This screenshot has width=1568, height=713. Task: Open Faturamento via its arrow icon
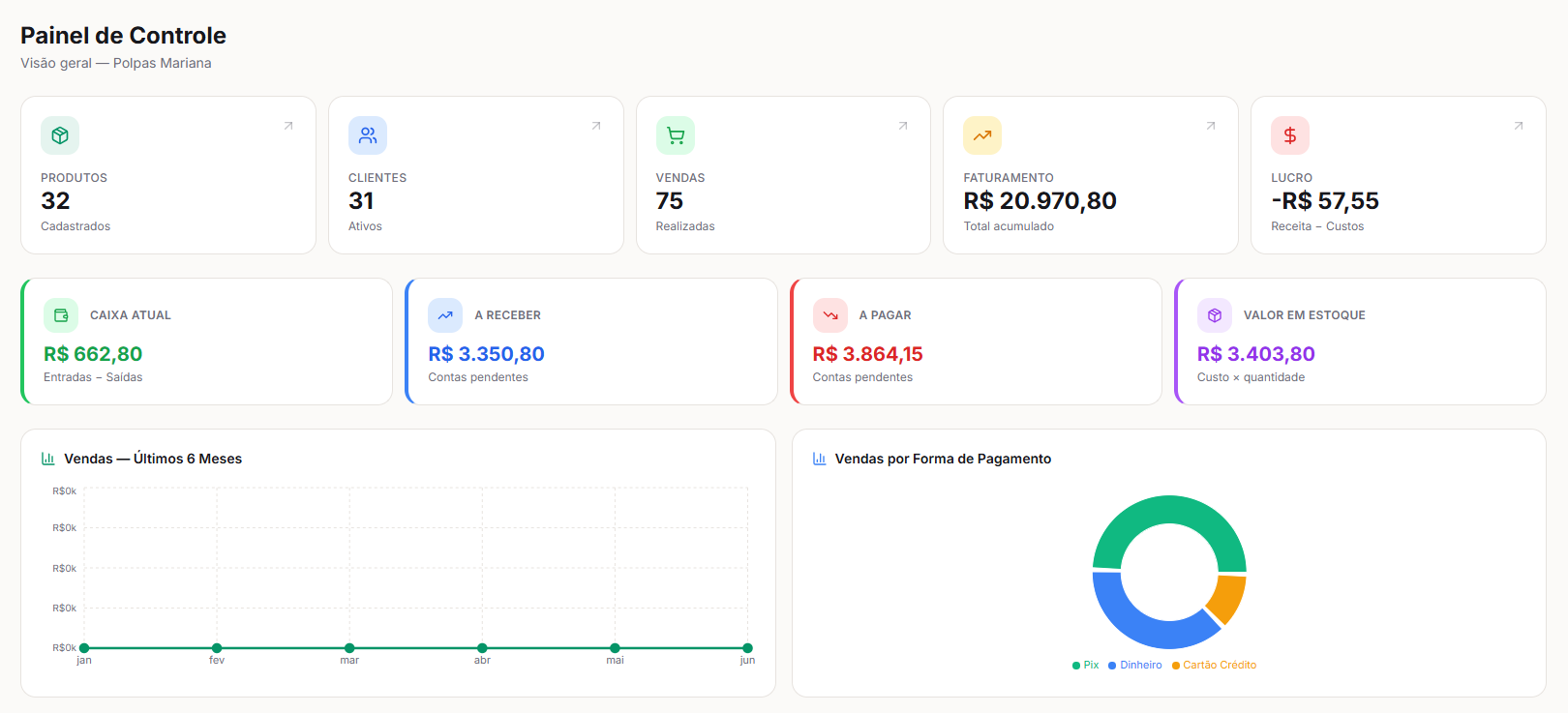[1211, 126]
